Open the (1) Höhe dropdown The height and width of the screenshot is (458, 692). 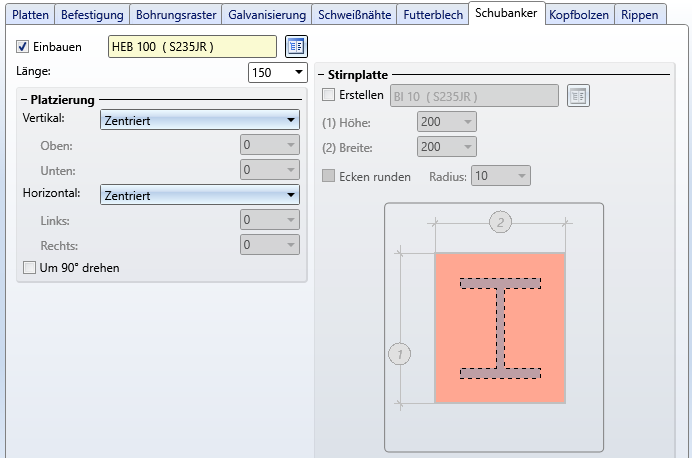[x=447, y=122]
